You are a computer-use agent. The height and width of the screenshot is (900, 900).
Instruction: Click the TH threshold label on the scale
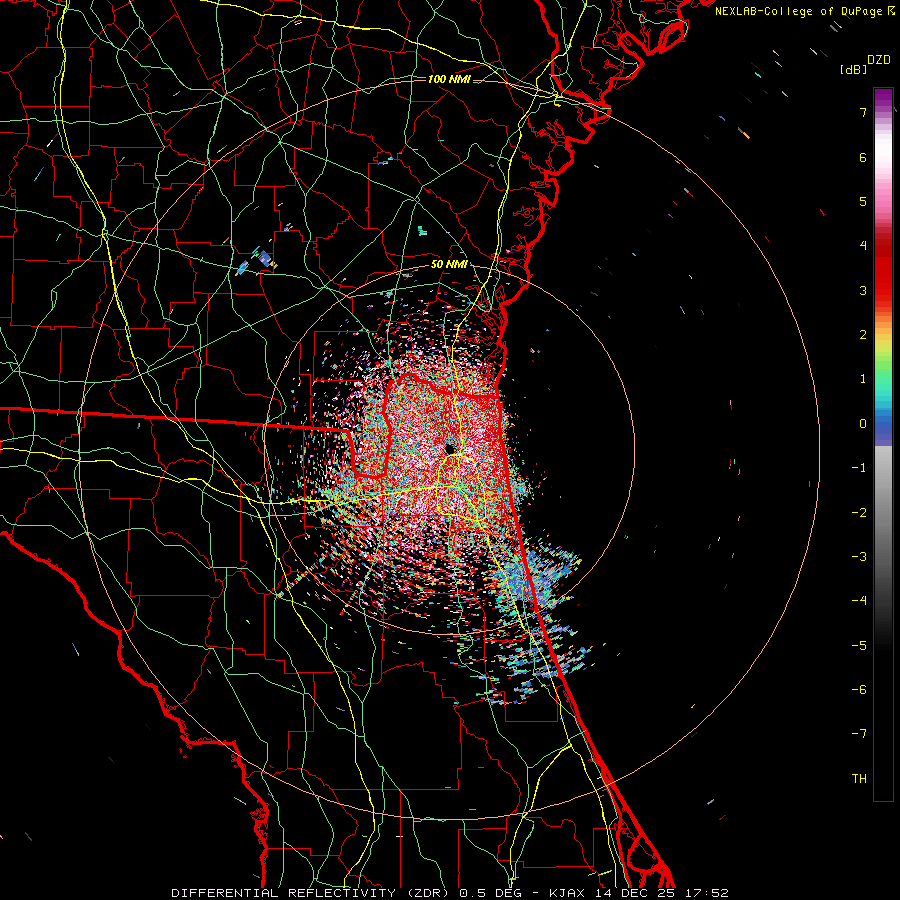(x=859, y=779)
